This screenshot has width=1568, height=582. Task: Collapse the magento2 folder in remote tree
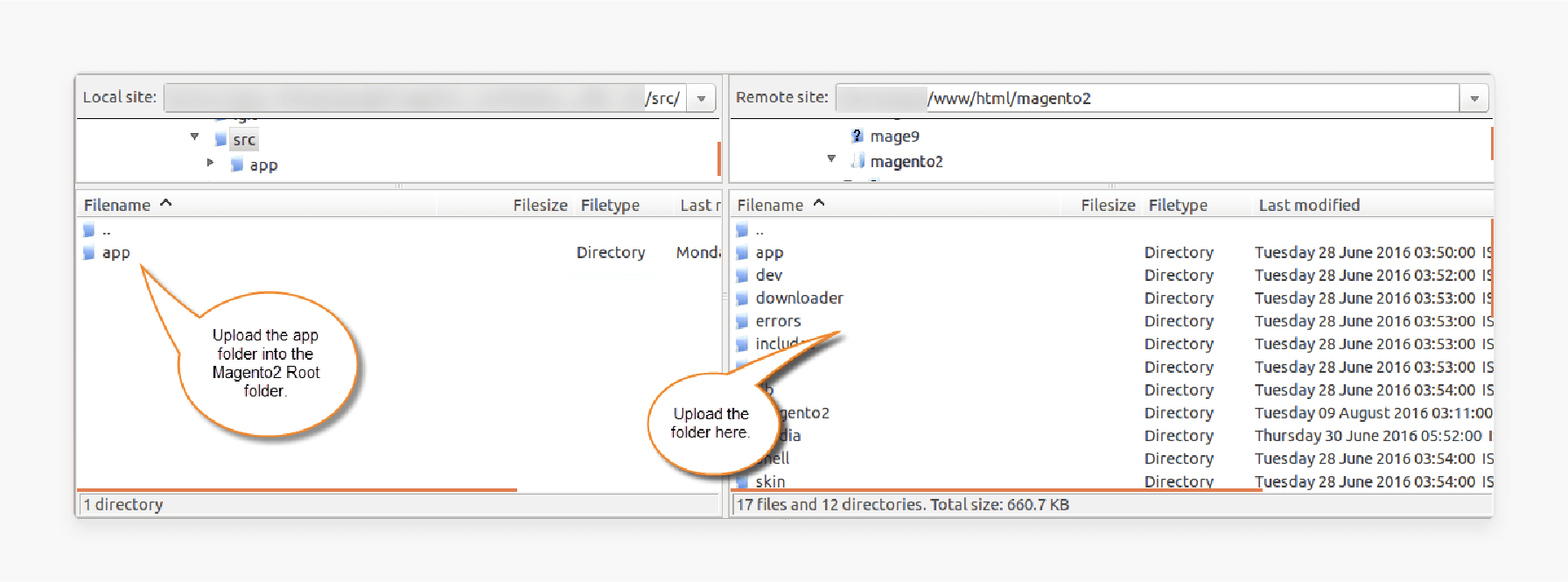(831, 158)
